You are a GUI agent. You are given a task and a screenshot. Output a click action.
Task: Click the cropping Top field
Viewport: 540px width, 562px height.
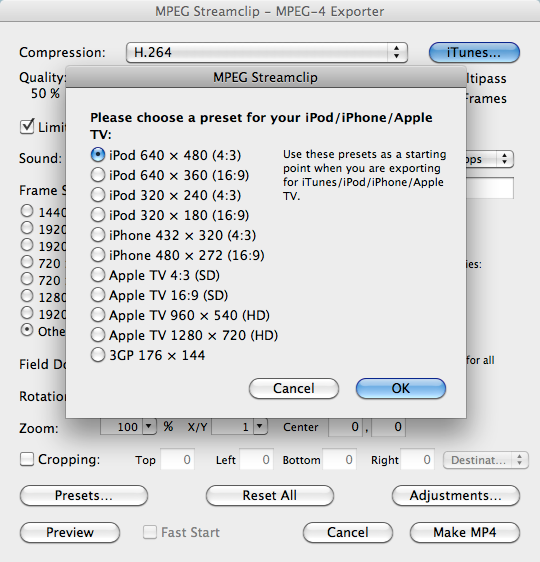178,459
